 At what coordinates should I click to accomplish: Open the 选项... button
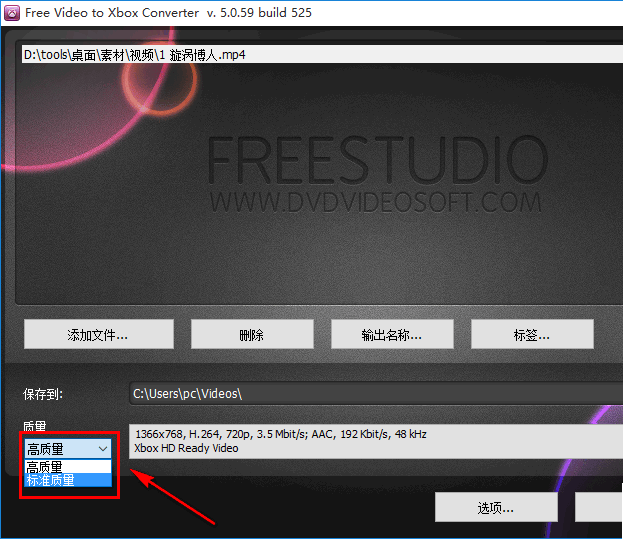[496, 507]
